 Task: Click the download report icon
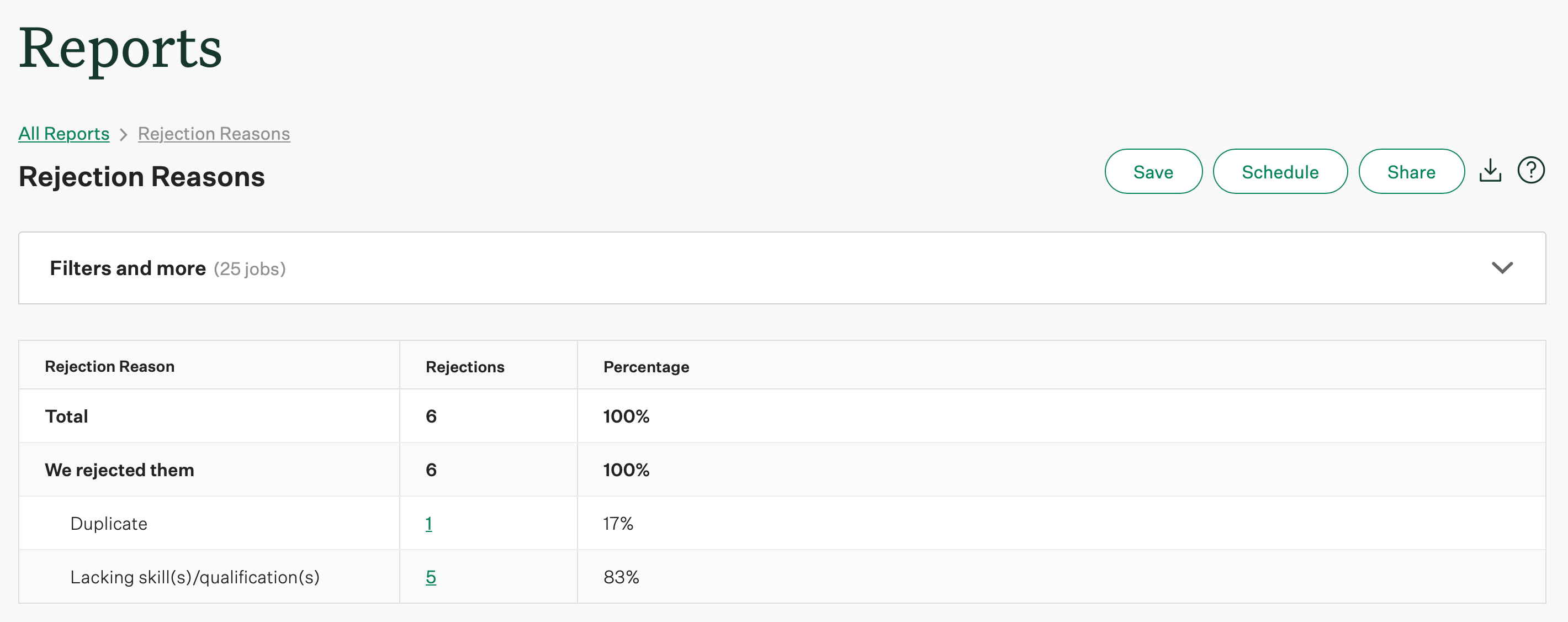pos(1490,171)
